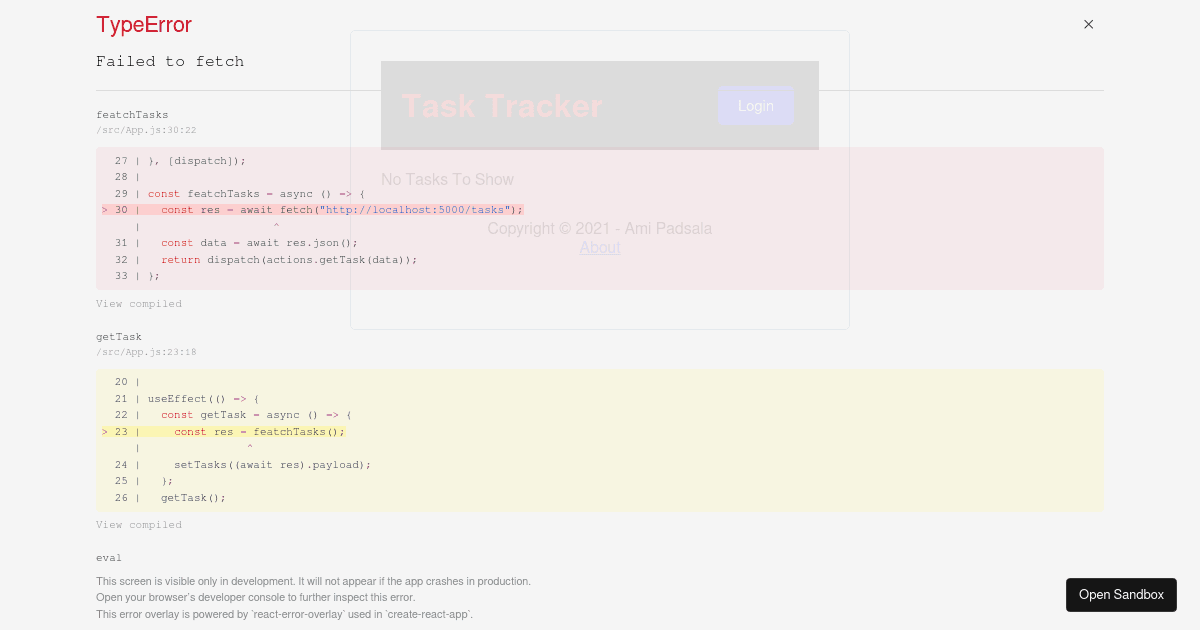Screen dimensions: 1200x630
Task: Click the first "View compiled" link
Action: point(139,303)
